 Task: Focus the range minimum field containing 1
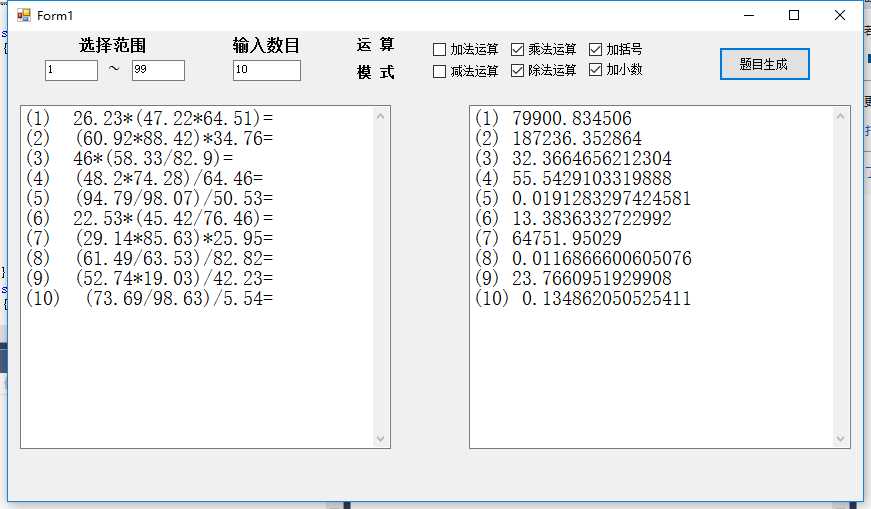71,71
